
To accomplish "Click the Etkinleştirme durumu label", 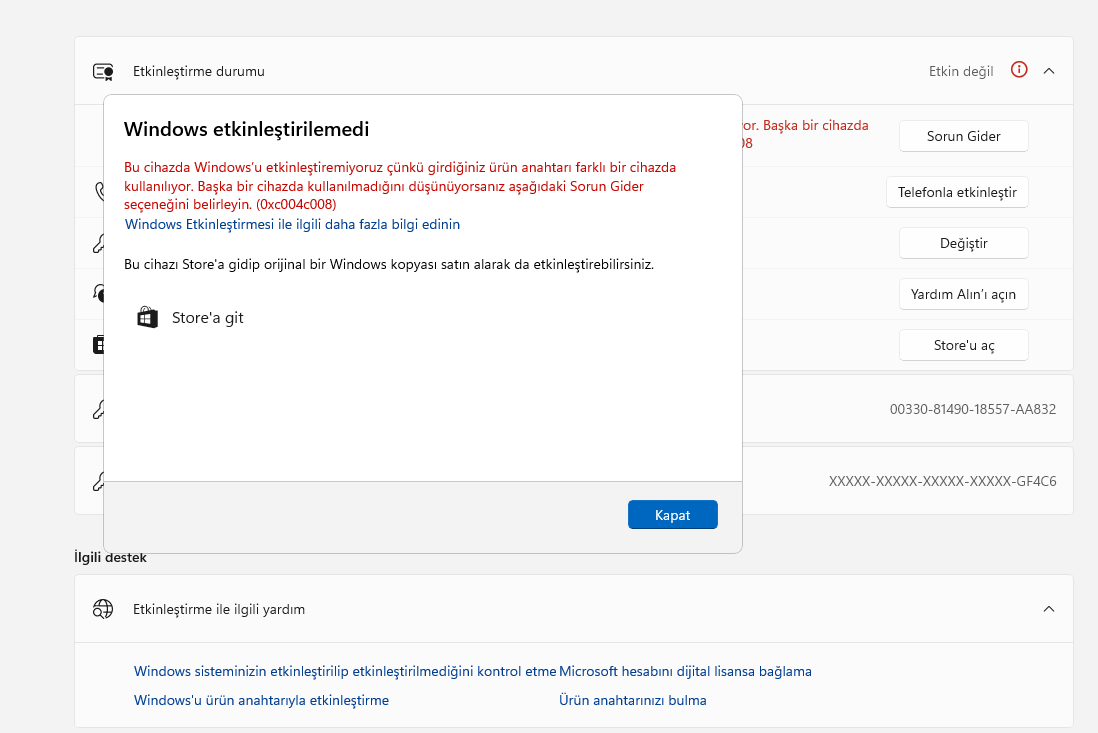I will tap(199, 71).
